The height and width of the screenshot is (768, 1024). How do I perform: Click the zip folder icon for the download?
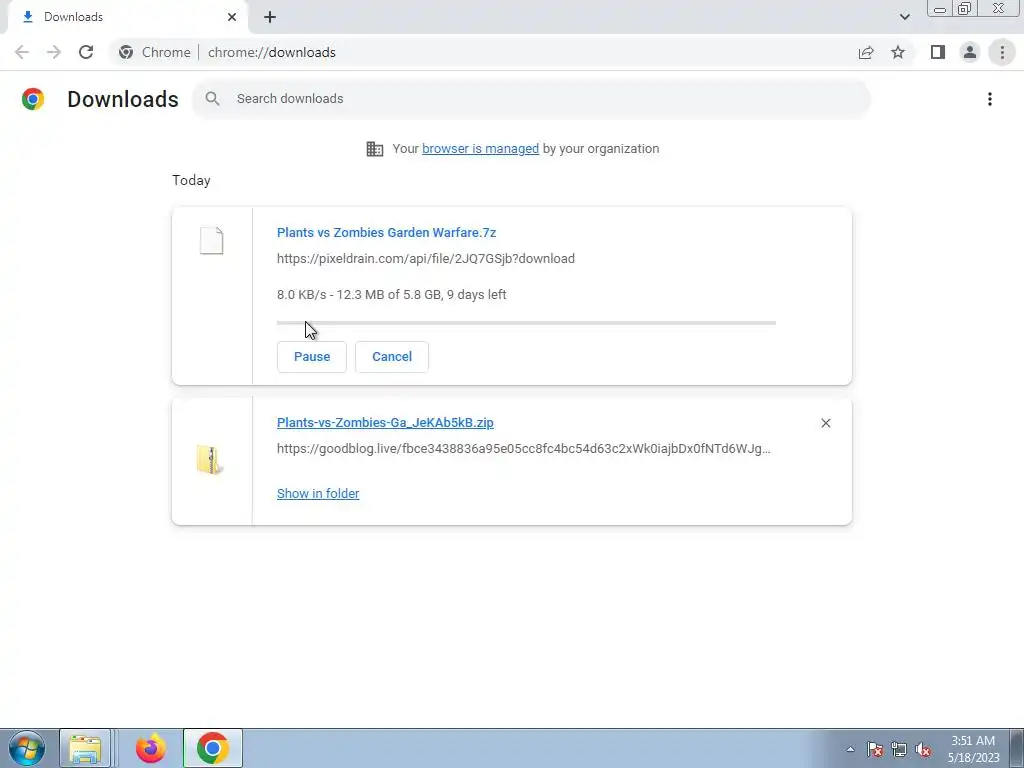click(x=210, y=460)
